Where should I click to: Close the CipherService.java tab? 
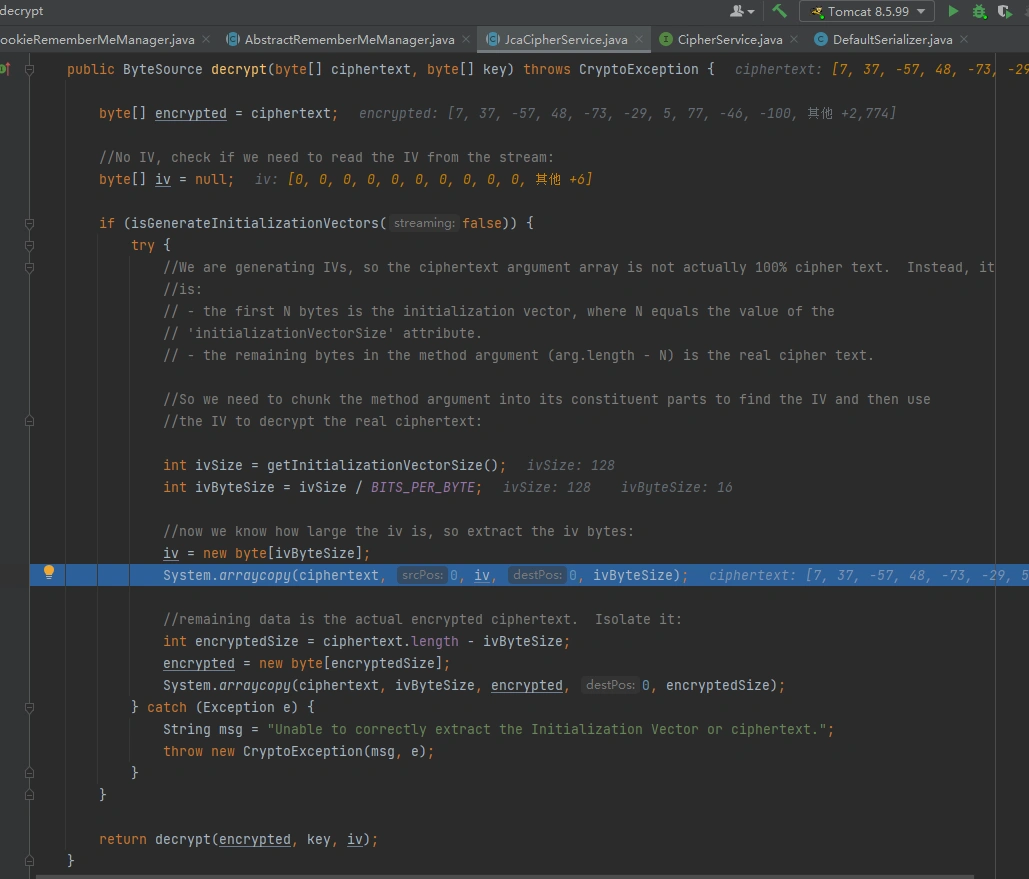click(x=793, y=40)
